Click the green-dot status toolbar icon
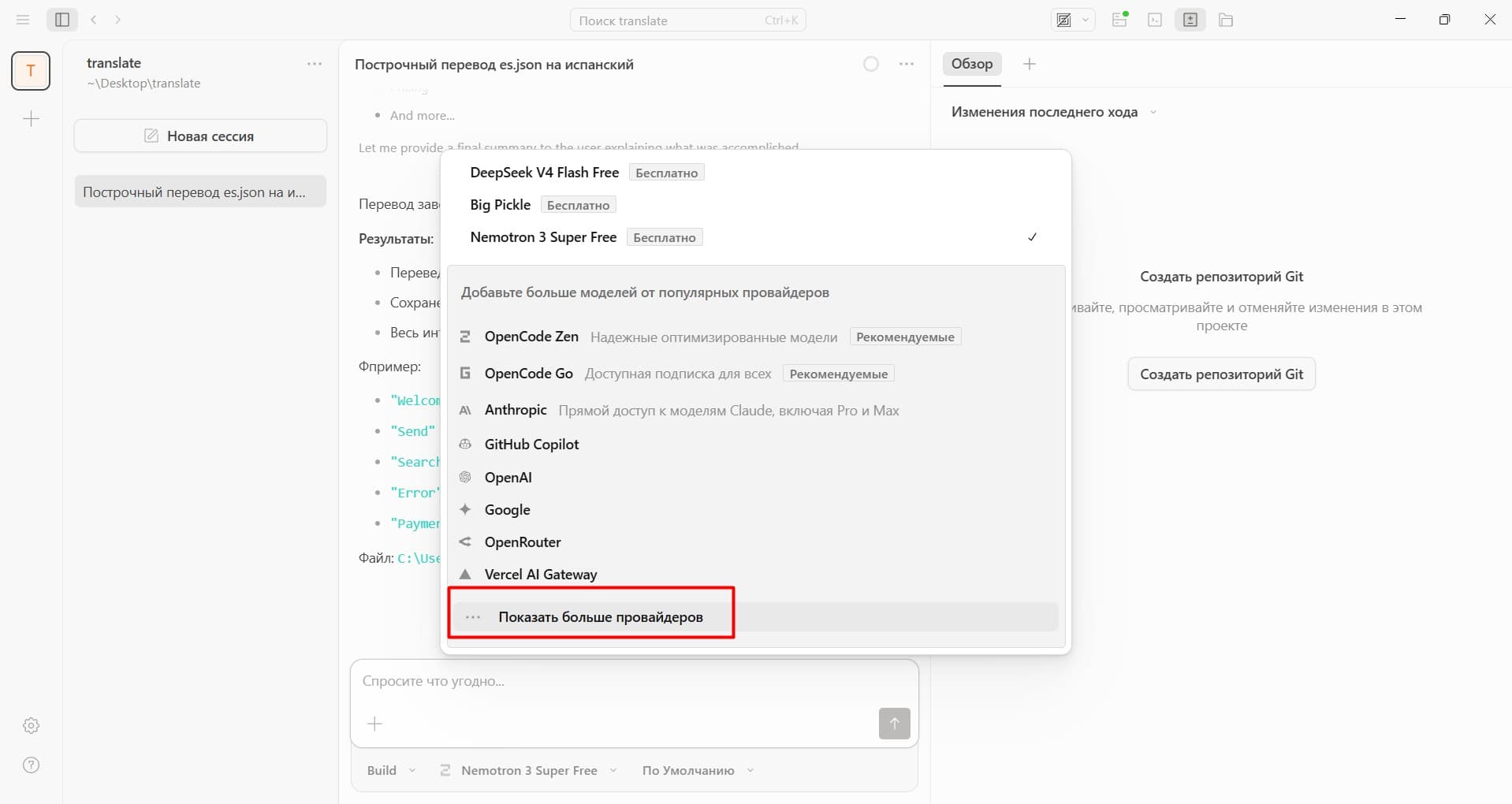The image size is (1512, 804). coord(1120,20)
